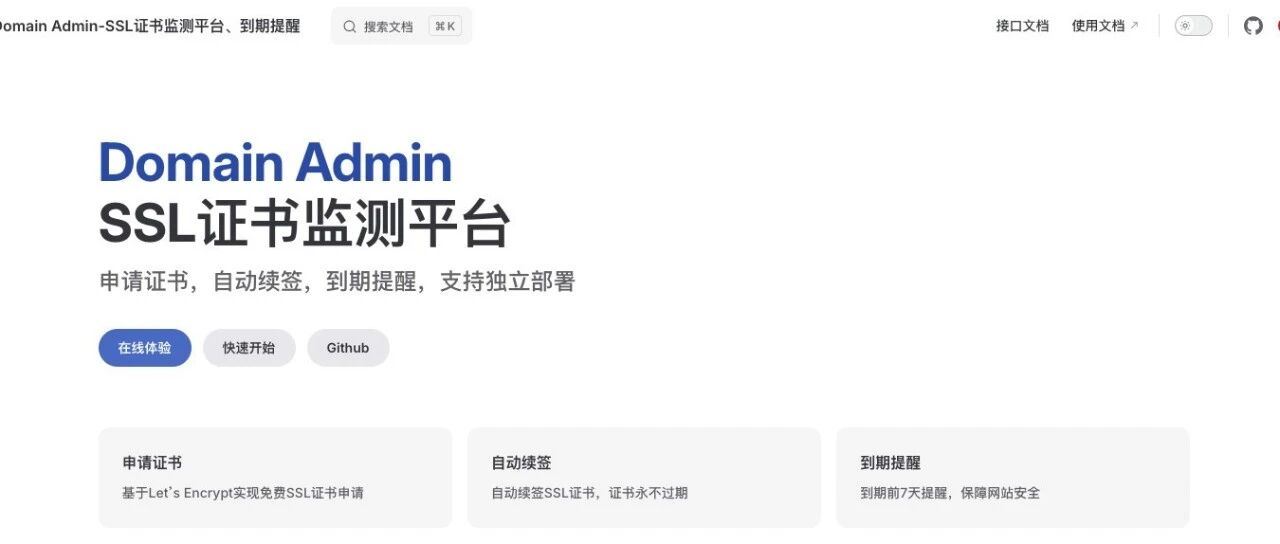
Task: Open the 接口文档 nav item
Action: pos(1022,26)
